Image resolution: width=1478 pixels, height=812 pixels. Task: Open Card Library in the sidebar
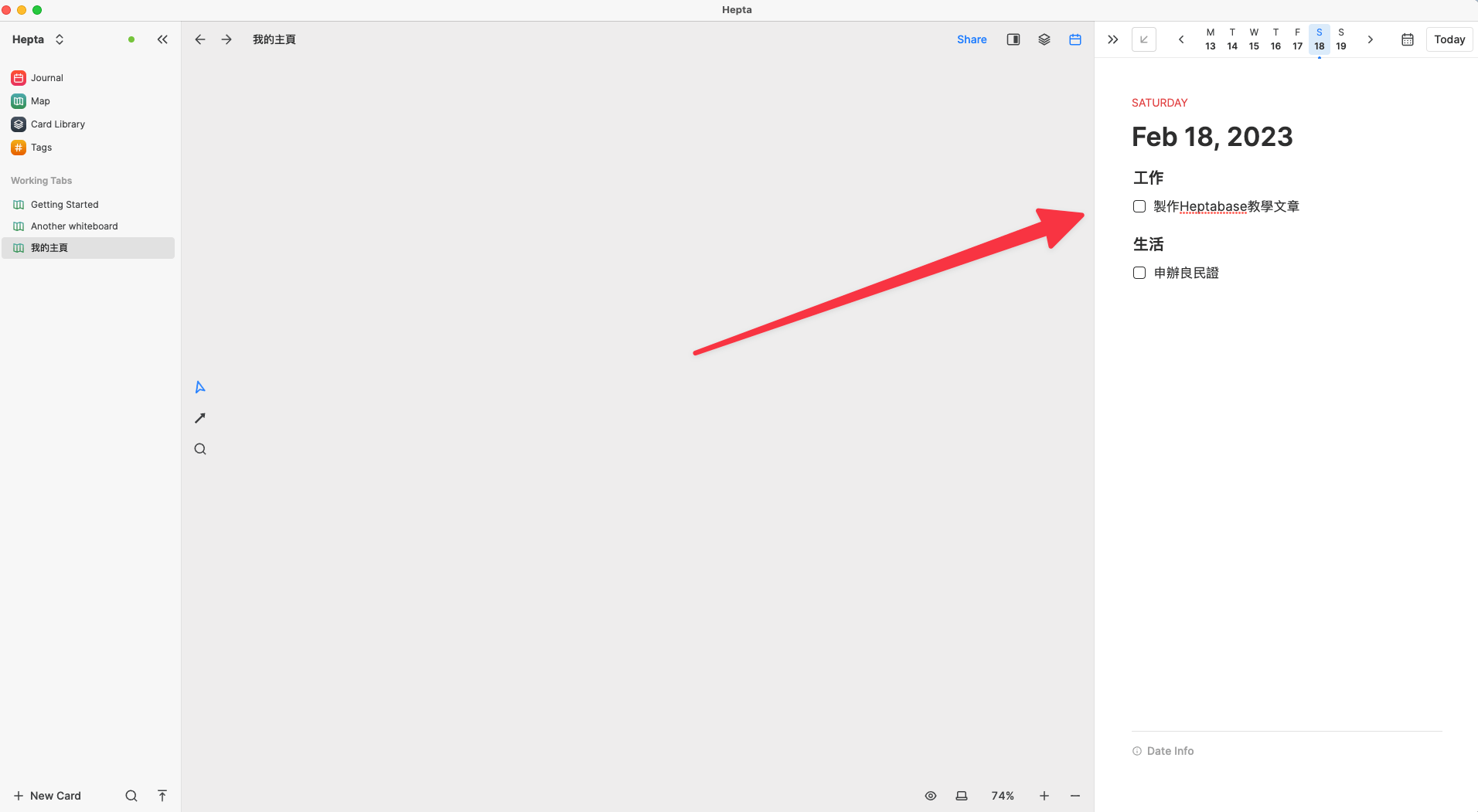(x=58, y=124)
